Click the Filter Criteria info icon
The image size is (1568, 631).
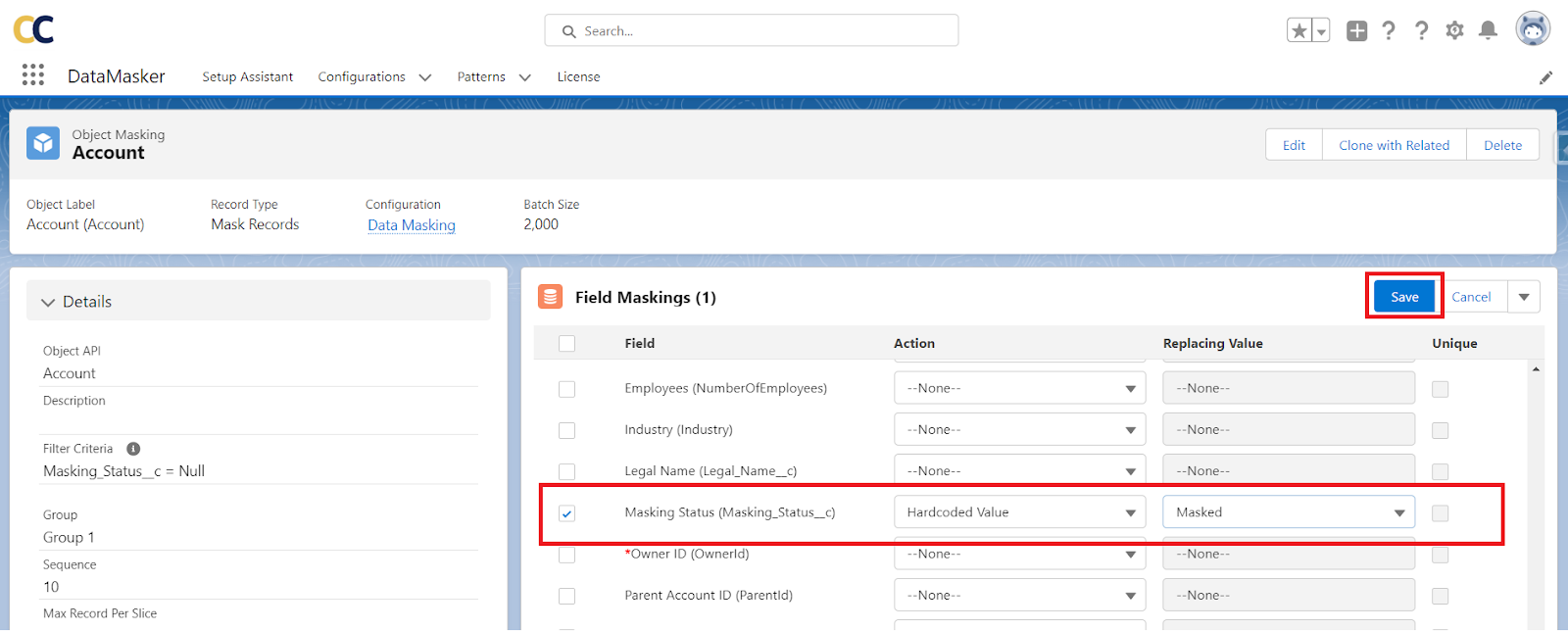click(x=133, y=449)
